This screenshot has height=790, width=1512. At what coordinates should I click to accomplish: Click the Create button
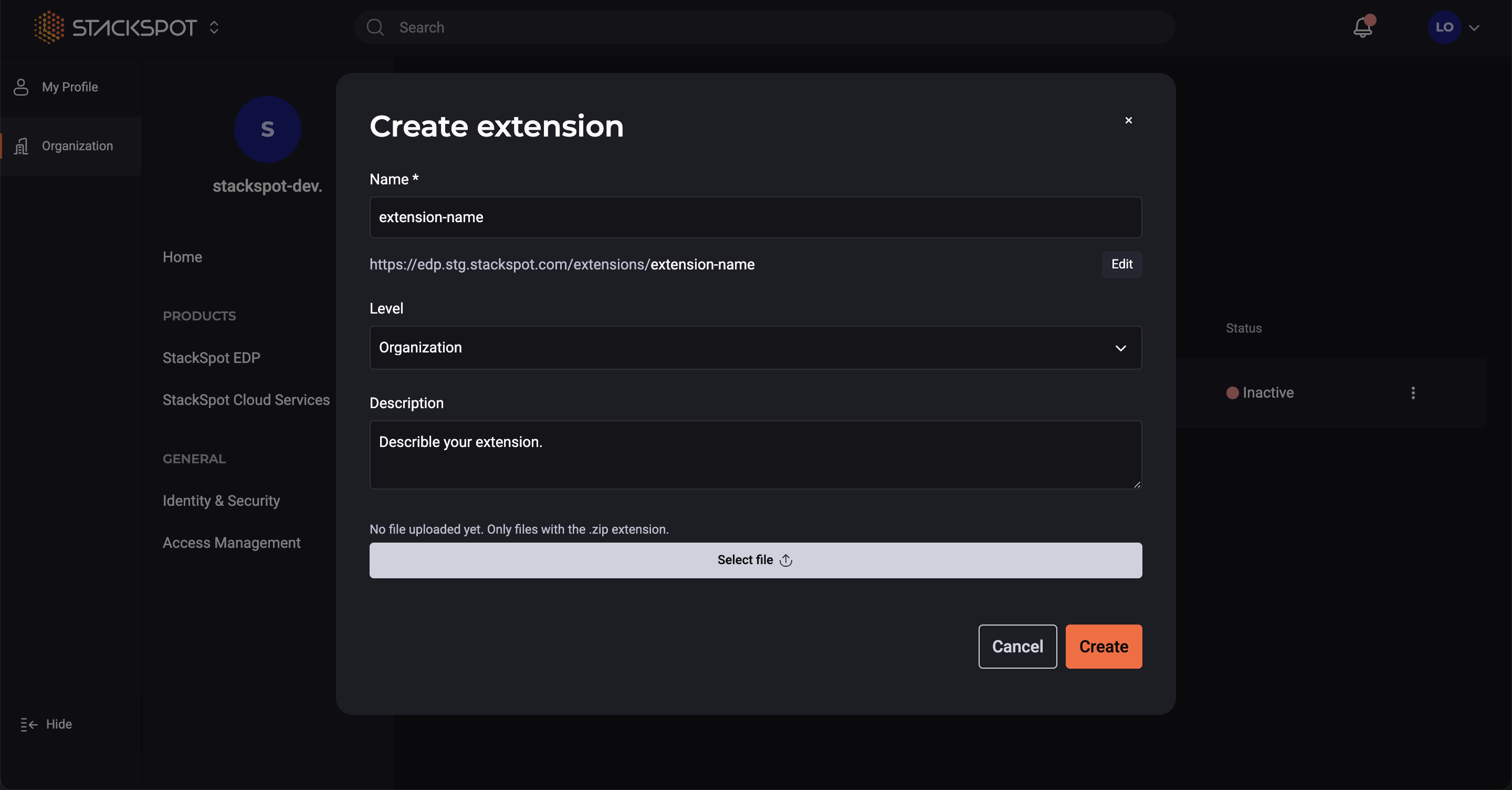coord(1104,646)
